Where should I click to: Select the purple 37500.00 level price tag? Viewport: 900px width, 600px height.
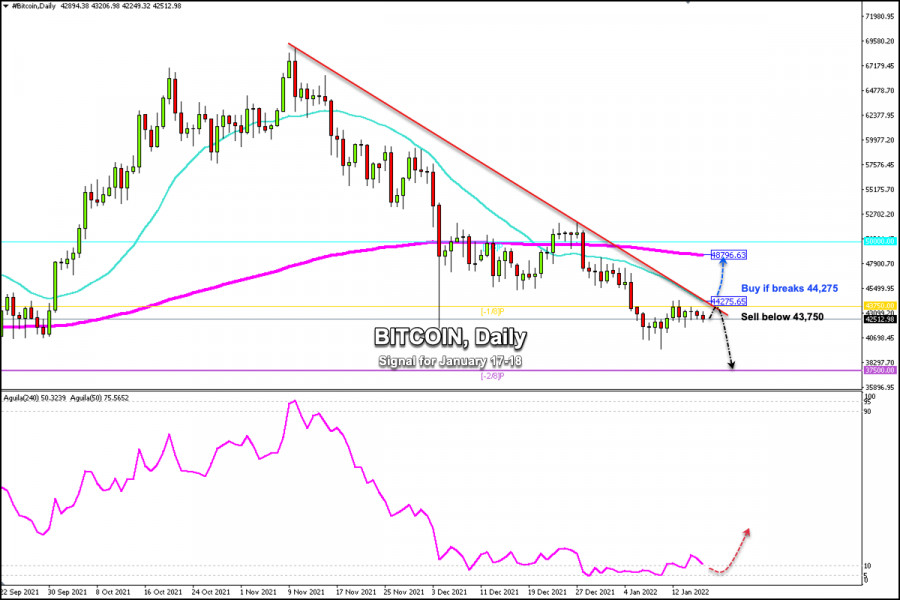pyautogui.click(x=880, y=371)
